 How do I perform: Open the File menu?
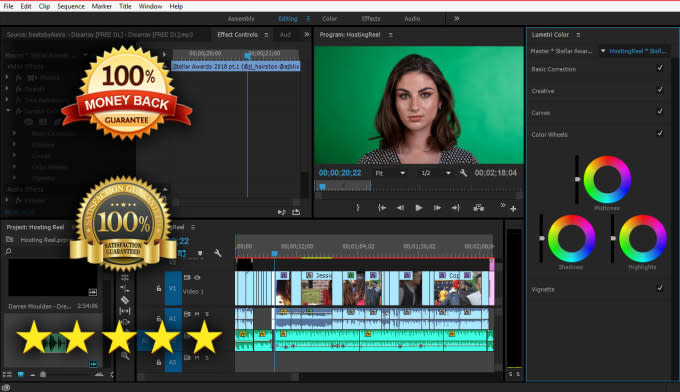(x=8, y=6)
